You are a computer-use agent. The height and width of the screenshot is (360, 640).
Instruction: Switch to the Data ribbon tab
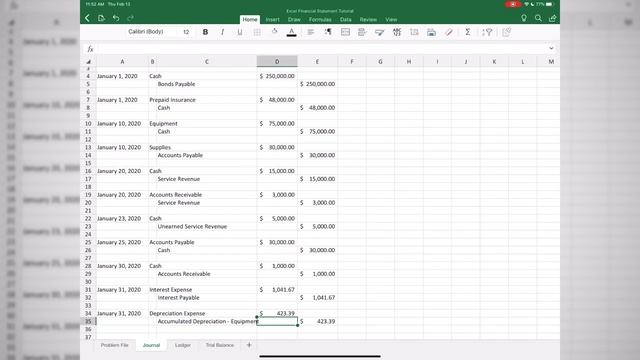point(345,19)
